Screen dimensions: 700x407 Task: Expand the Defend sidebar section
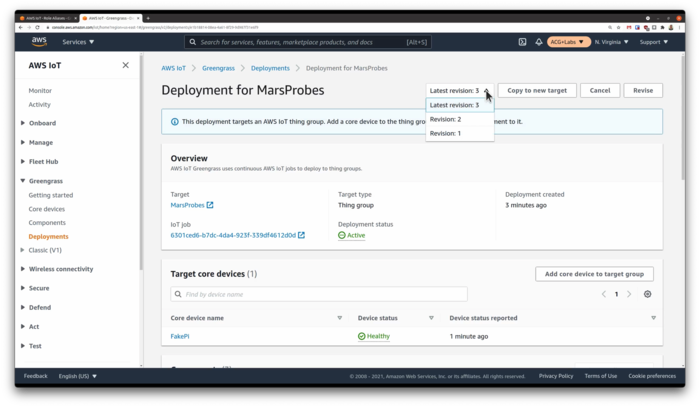click(x=22, y=307)
